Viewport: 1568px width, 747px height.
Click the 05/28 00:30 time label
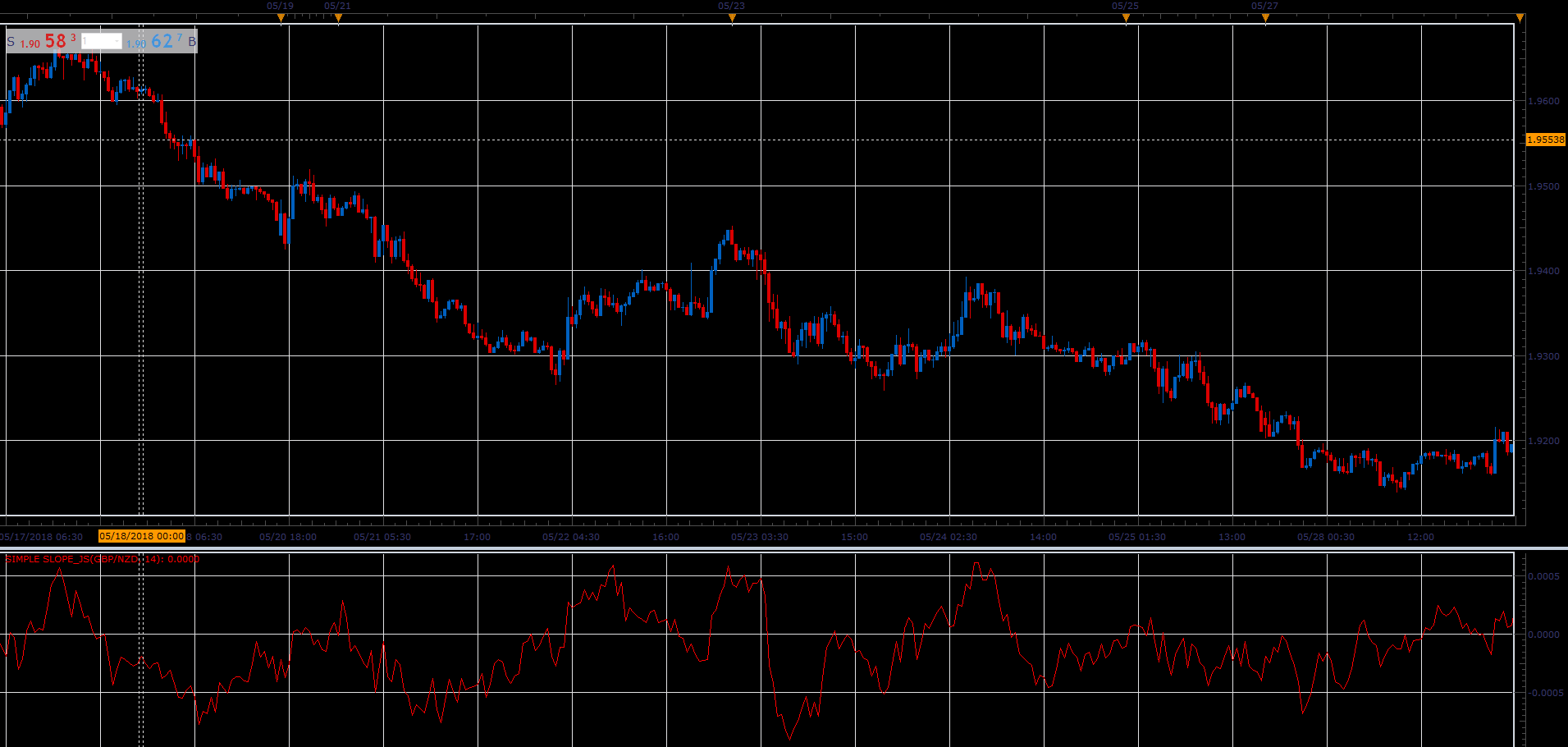(x=1326, y=537)
